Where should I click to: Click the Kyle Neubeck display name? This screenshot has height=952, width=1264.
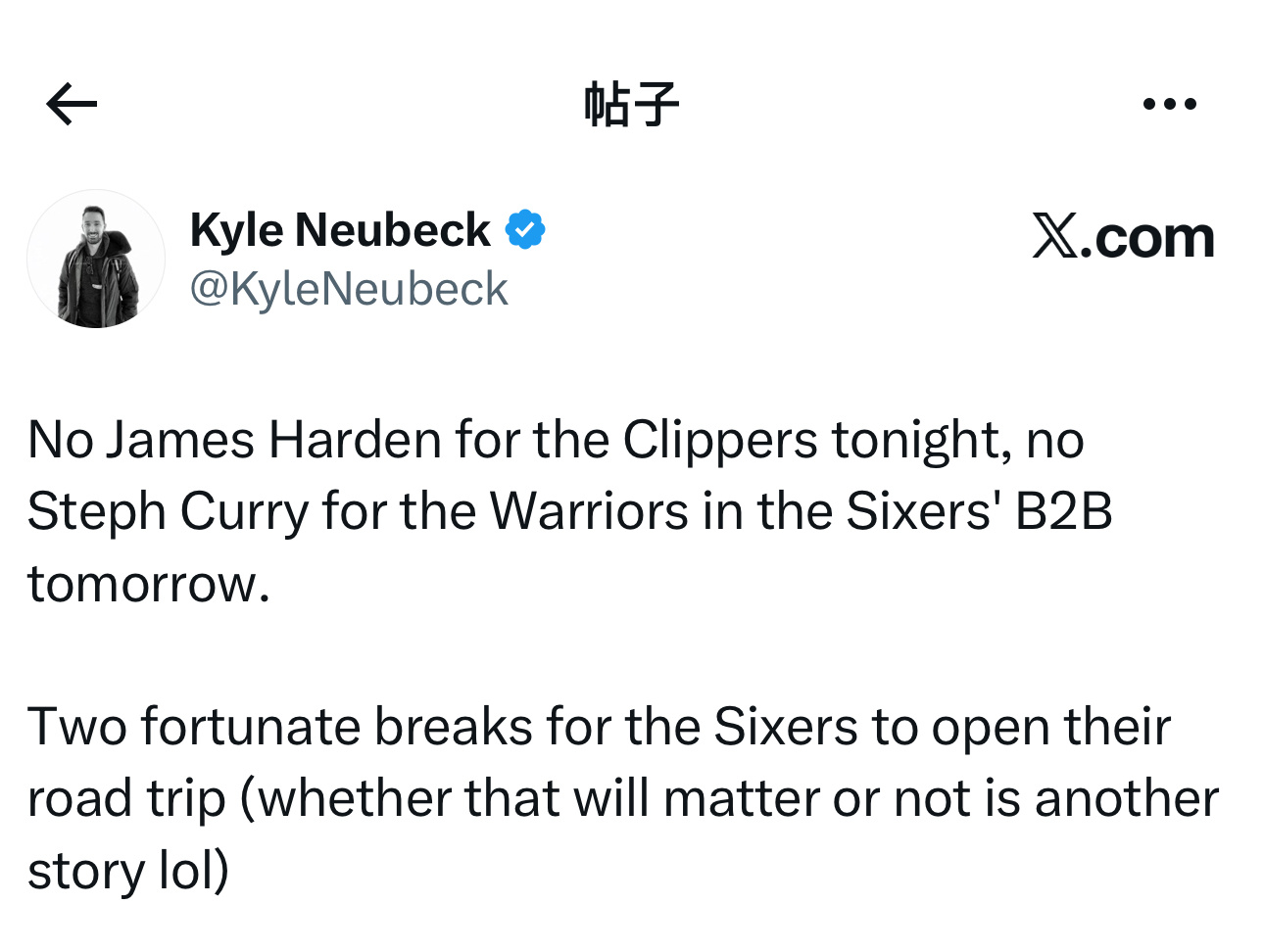click(x=339, y=229)
